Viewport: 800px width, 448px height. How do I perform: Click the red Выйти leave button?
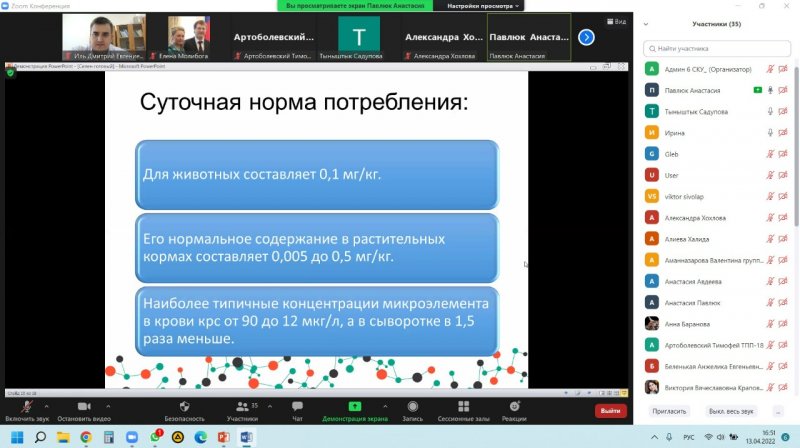tap(609, 410)
